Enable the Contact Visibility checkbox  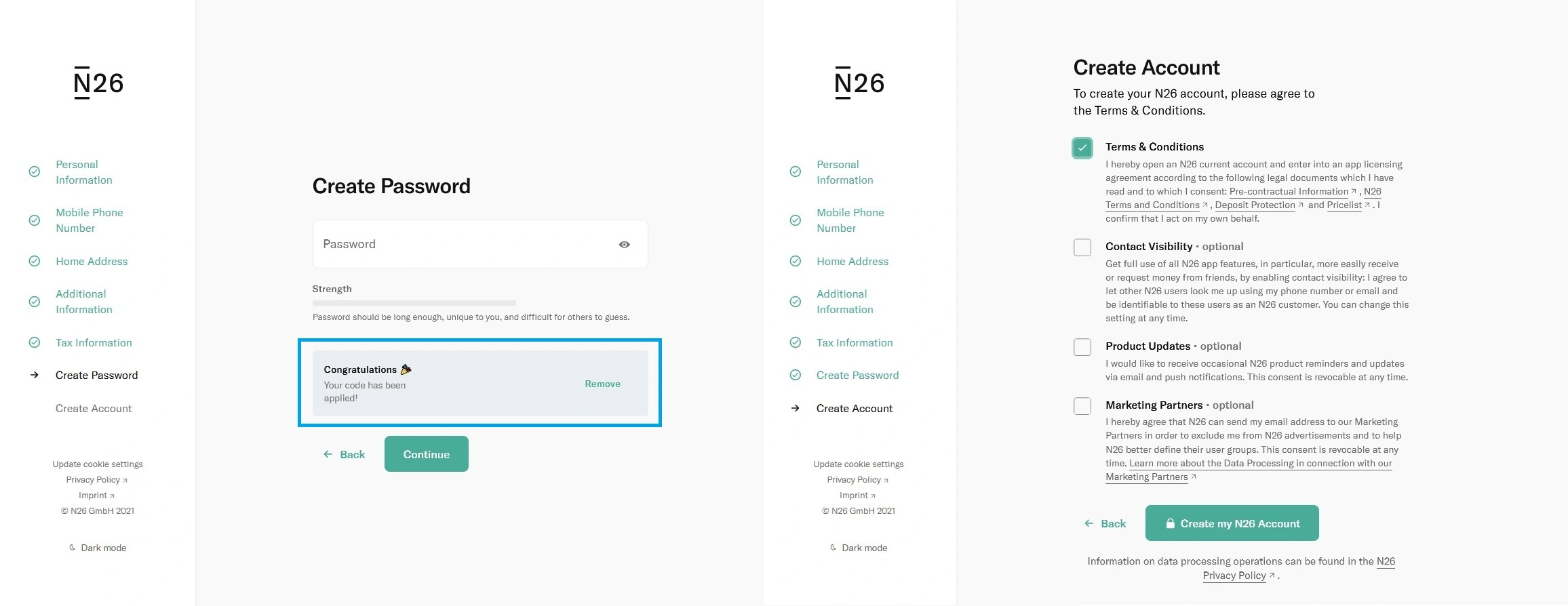[1082, 247]
